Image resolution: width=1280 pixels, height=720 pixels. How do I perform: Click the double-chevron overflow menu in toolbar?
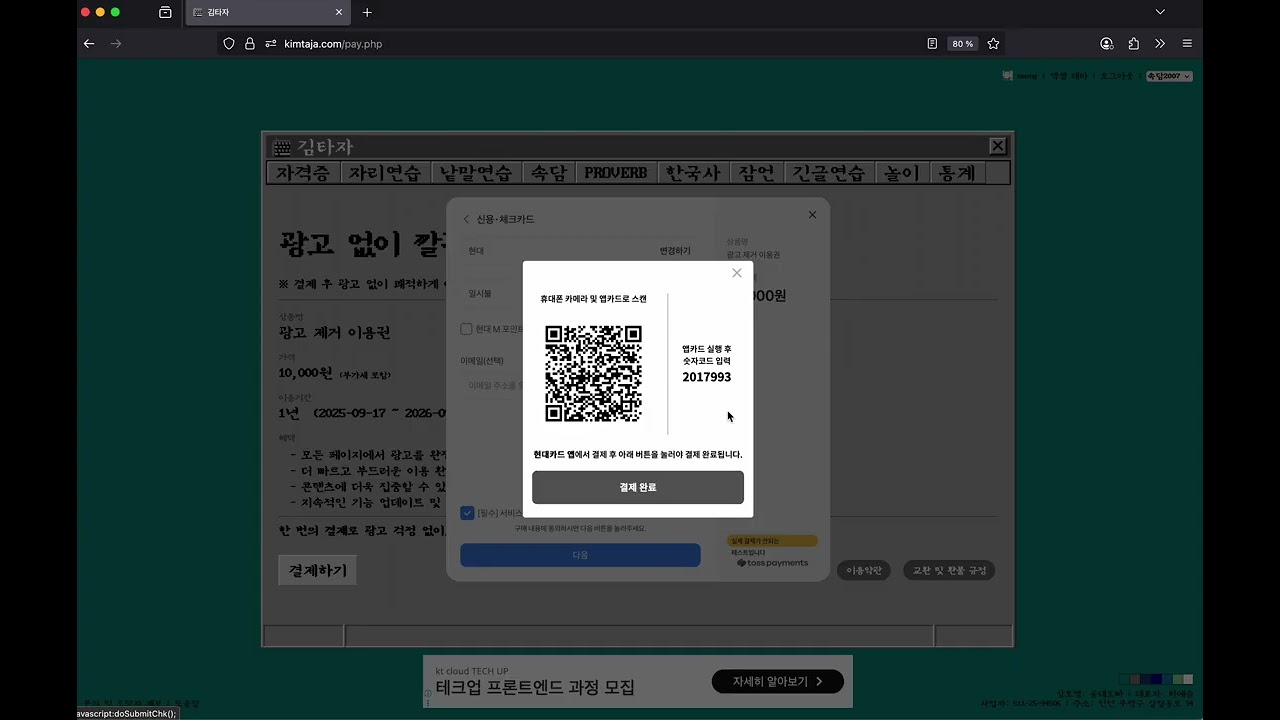[1160, 43]
